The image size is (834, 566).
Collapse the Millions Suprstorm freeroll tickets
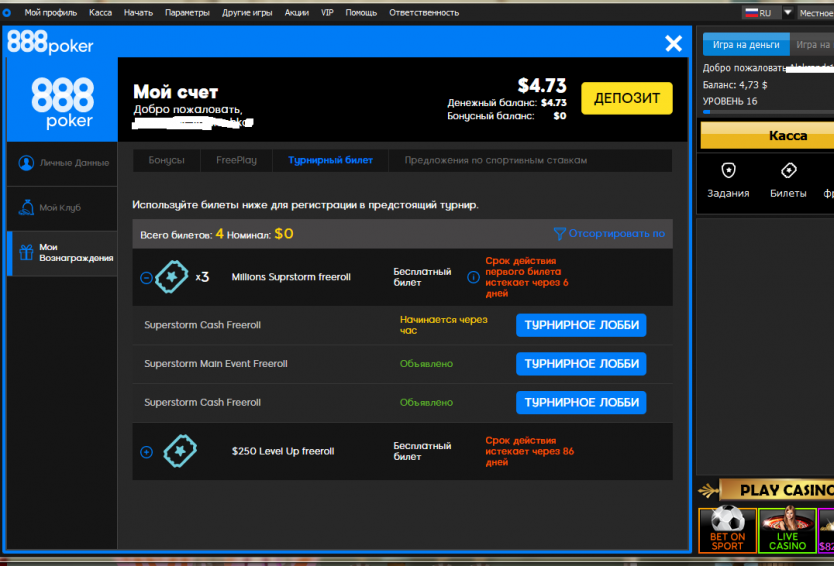pyautogui.click(x=146, y=278)
